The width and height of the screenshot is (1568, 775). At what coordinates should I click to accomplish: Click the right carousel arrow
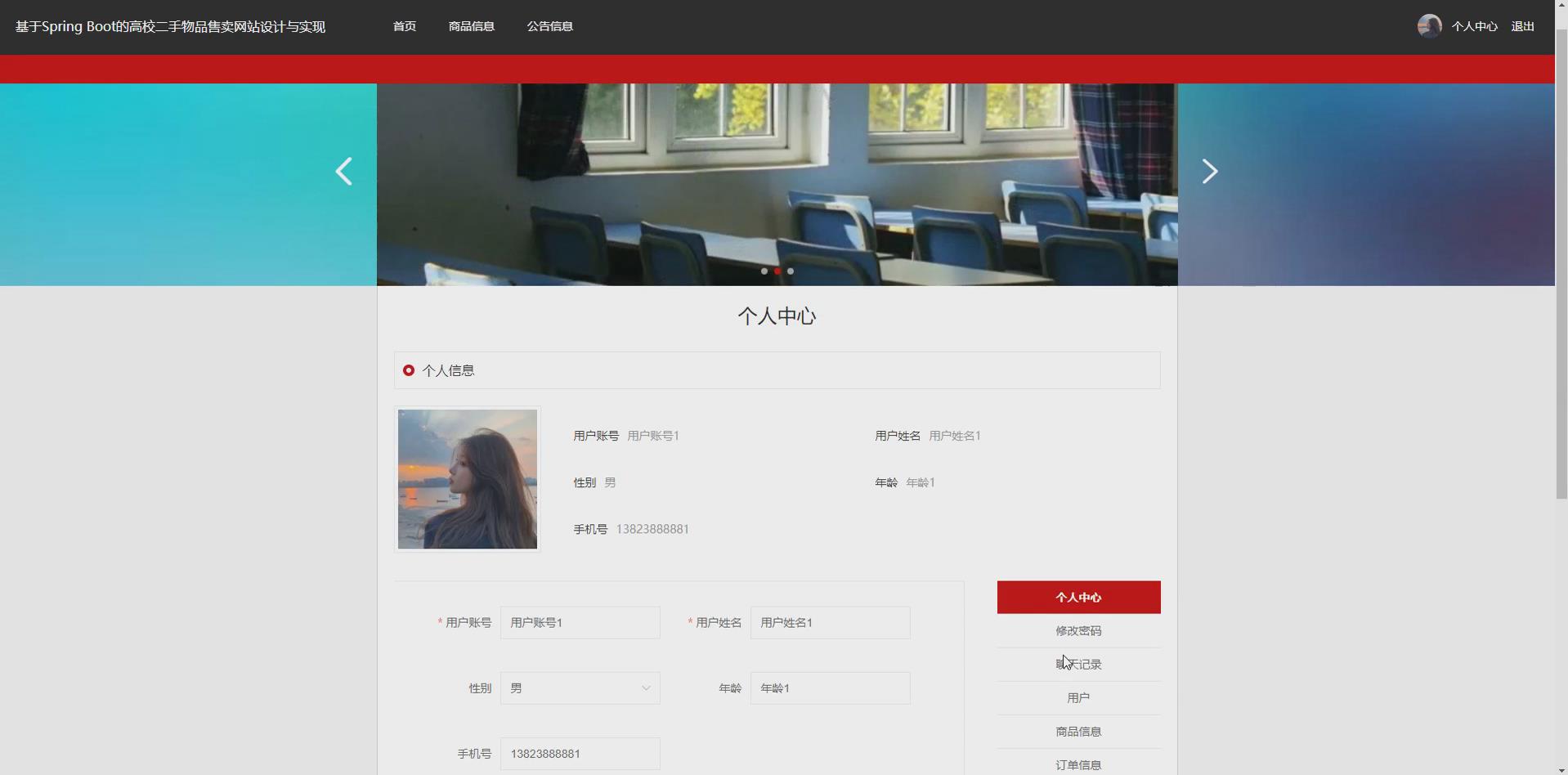pyautogui.click(x=1209, y=172)
